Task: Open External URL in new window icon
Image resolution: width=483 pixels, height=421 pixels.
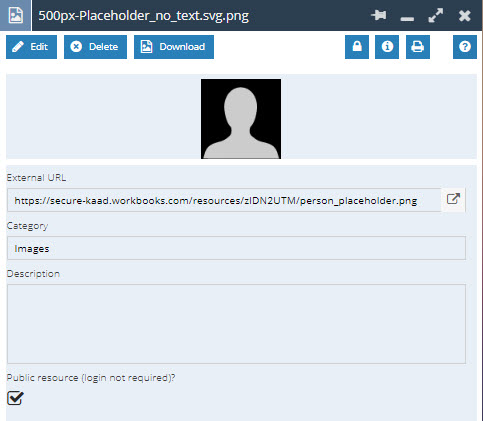Action: [453, 199]
